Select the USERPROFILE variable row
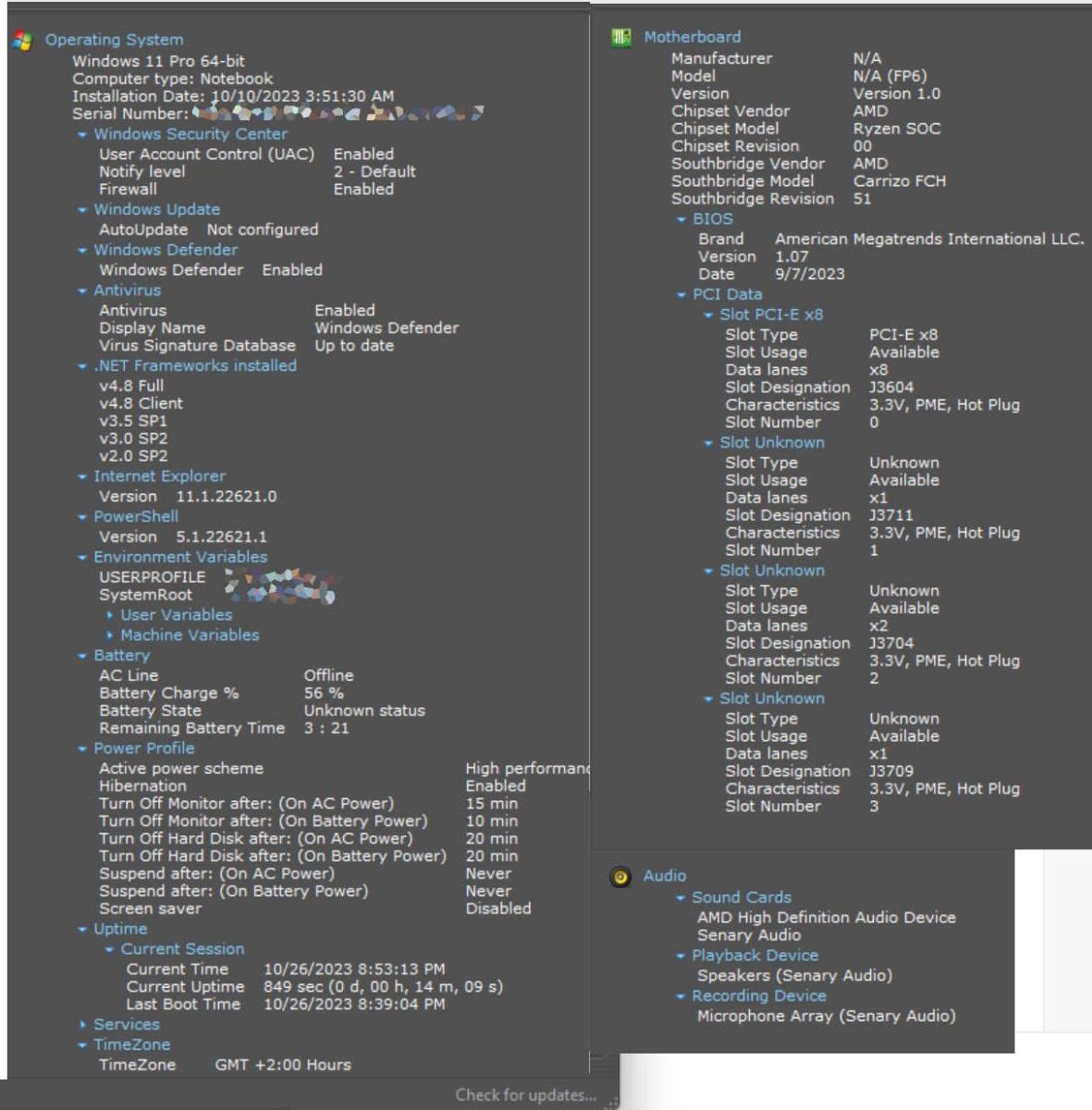The width and height of the screenshot is (1092, 1110). click(x=219, y=578)
